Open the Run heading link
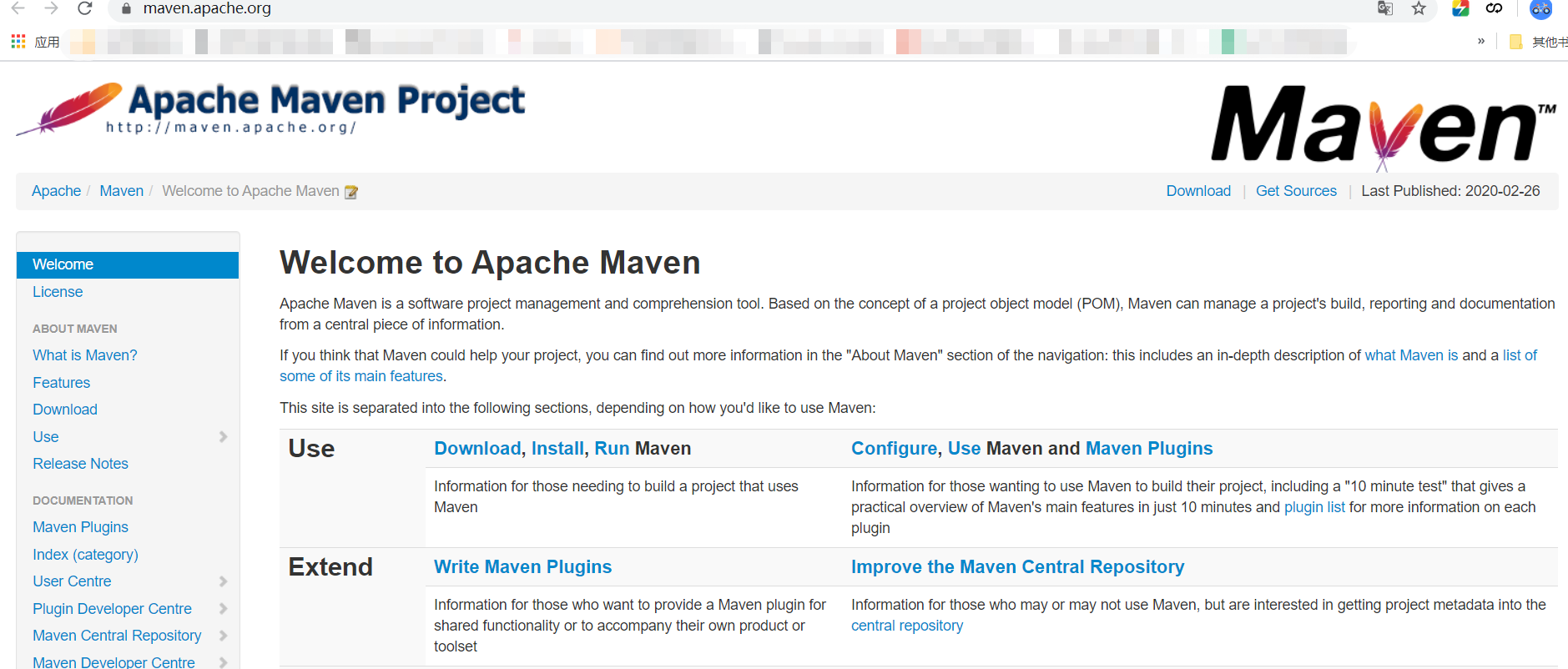 pos(612,449)
